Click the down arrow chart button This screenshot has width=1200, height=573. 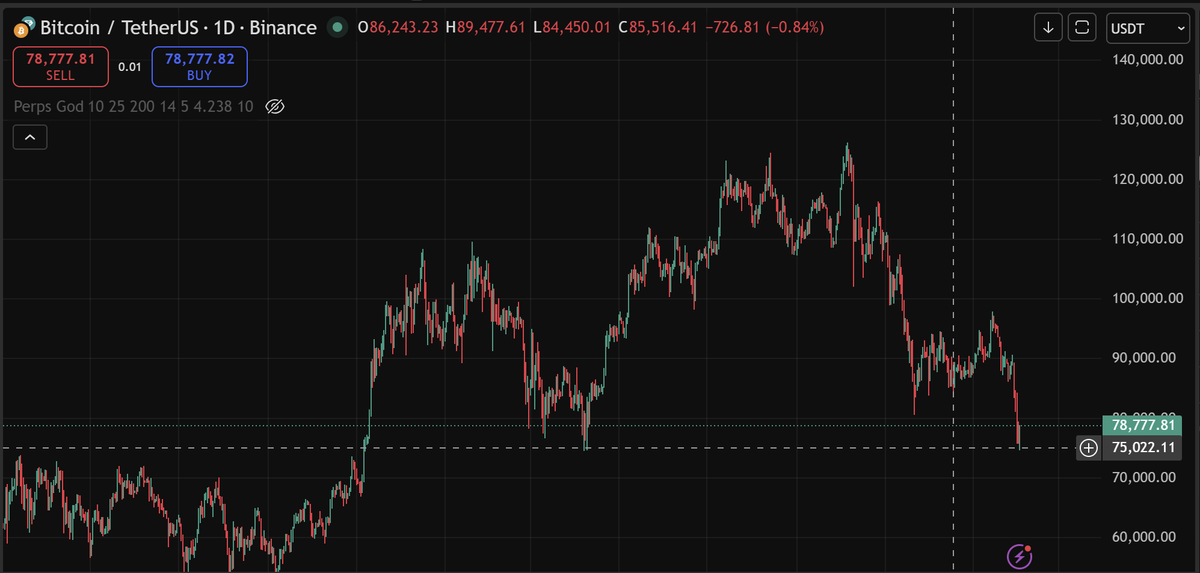coord(1048,28)
